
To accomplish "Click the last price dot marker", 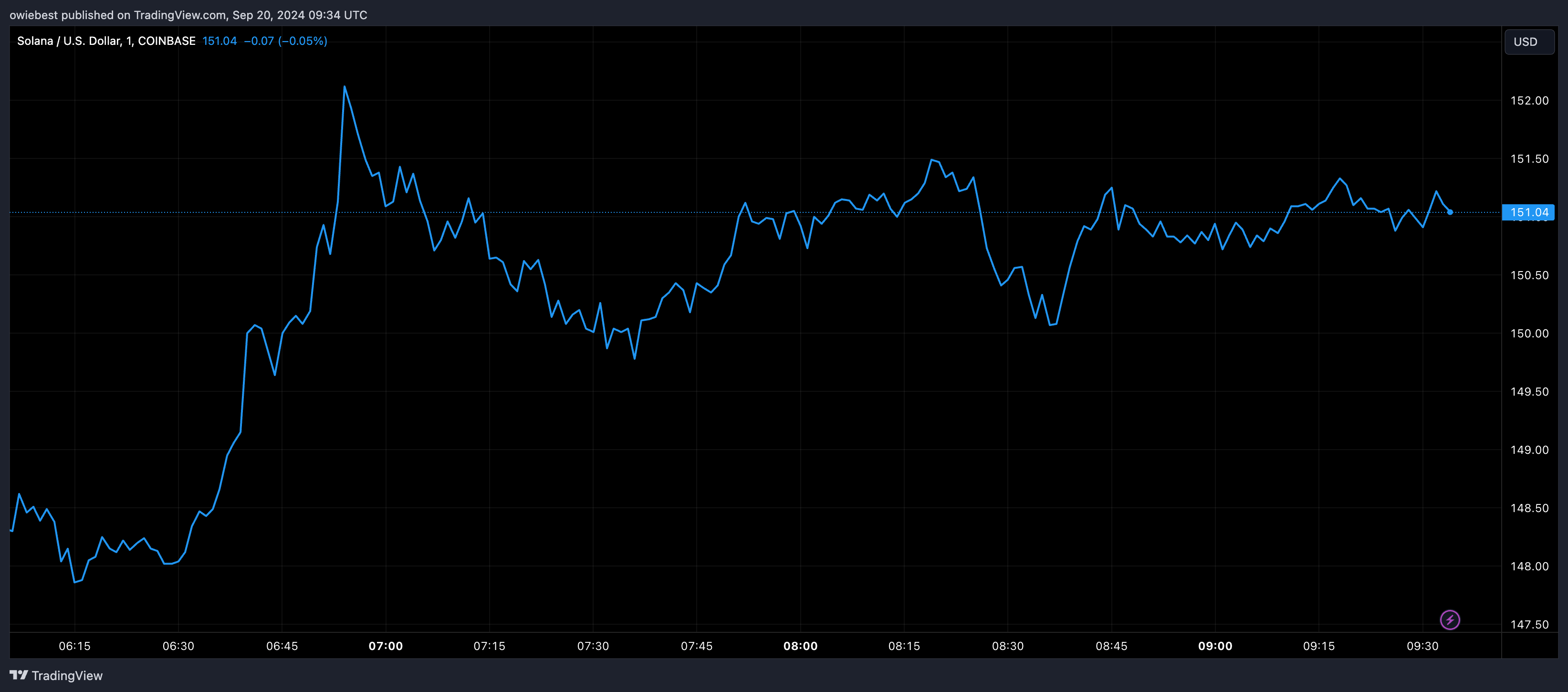I will point(1450,212).
